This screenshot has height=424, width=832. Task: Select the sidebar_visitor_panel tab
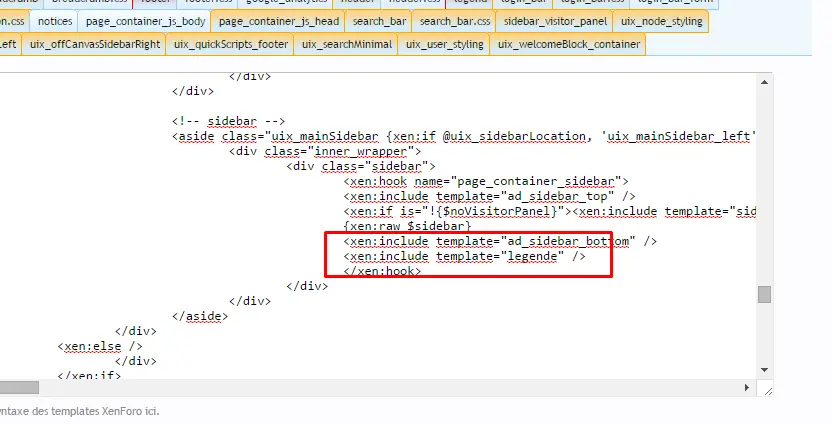(x=555, y=22)
